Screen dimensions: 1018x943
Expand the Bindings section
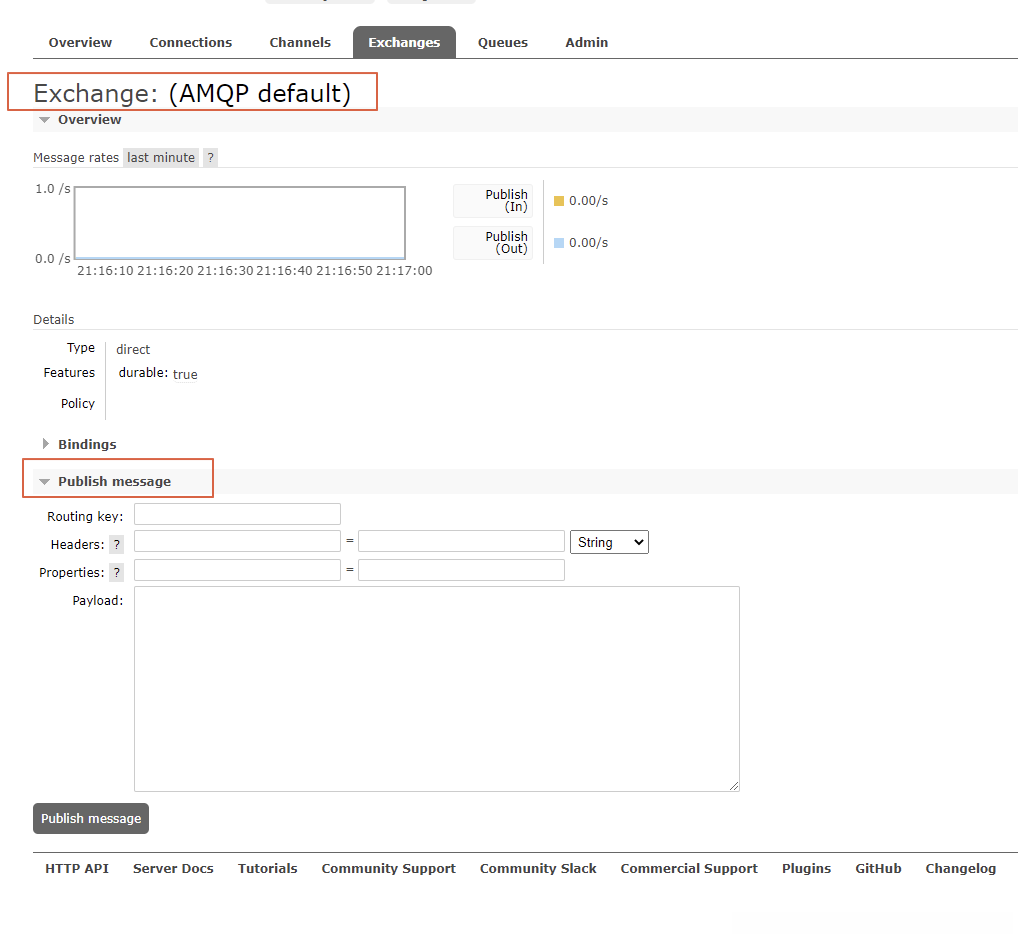point(79,444)
